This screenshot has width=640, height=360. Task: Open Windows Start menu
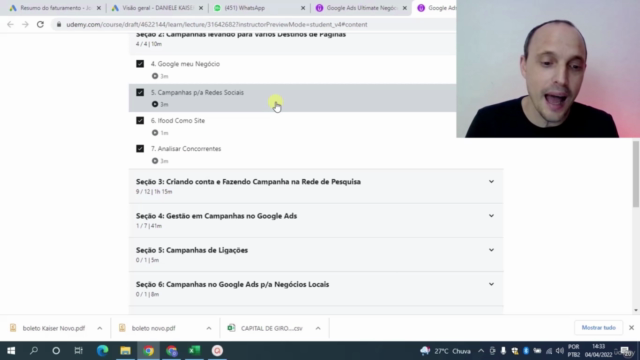[11, 351]
